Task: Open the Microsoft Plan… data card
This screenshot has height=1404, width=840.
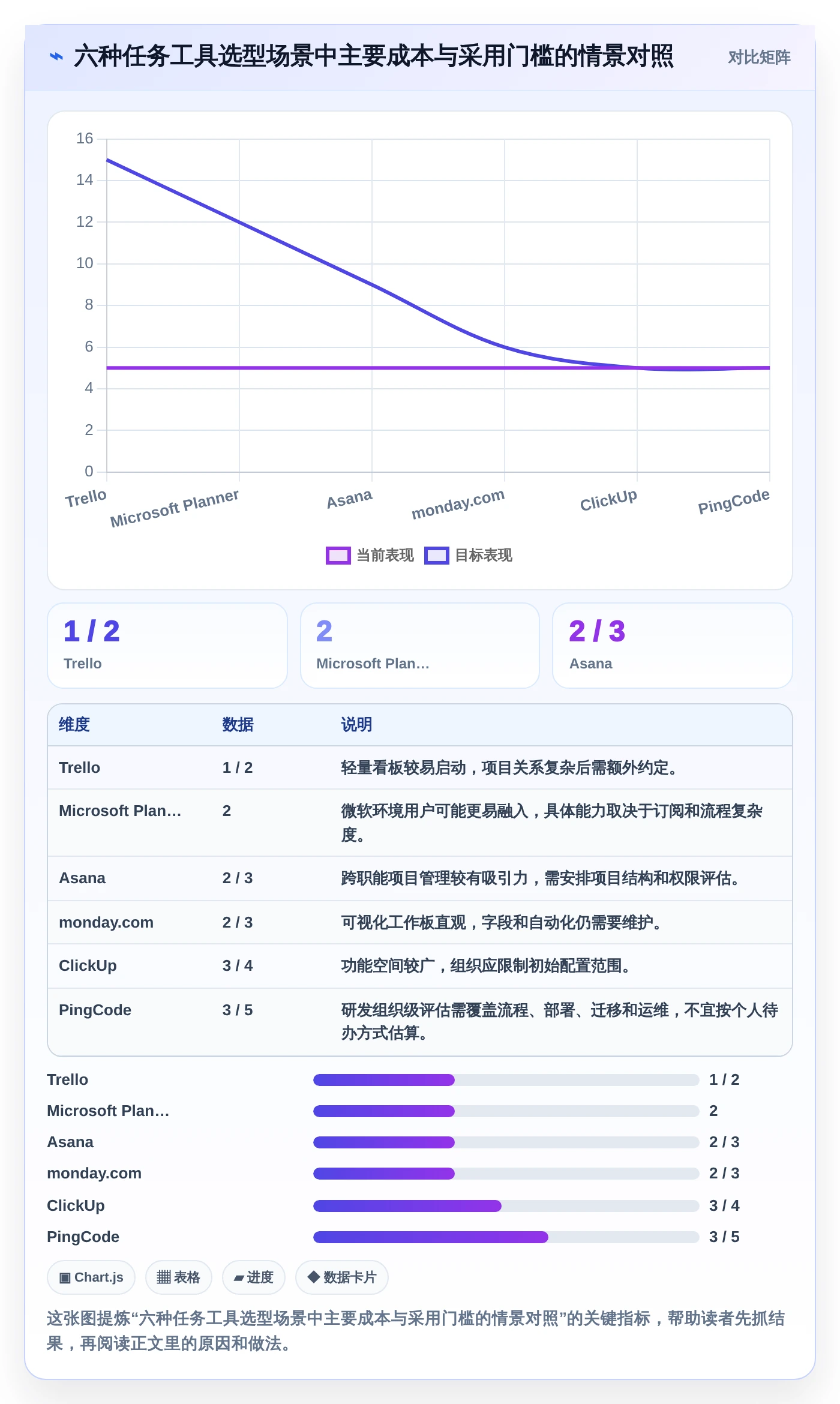Action: (x=420, y=646)
